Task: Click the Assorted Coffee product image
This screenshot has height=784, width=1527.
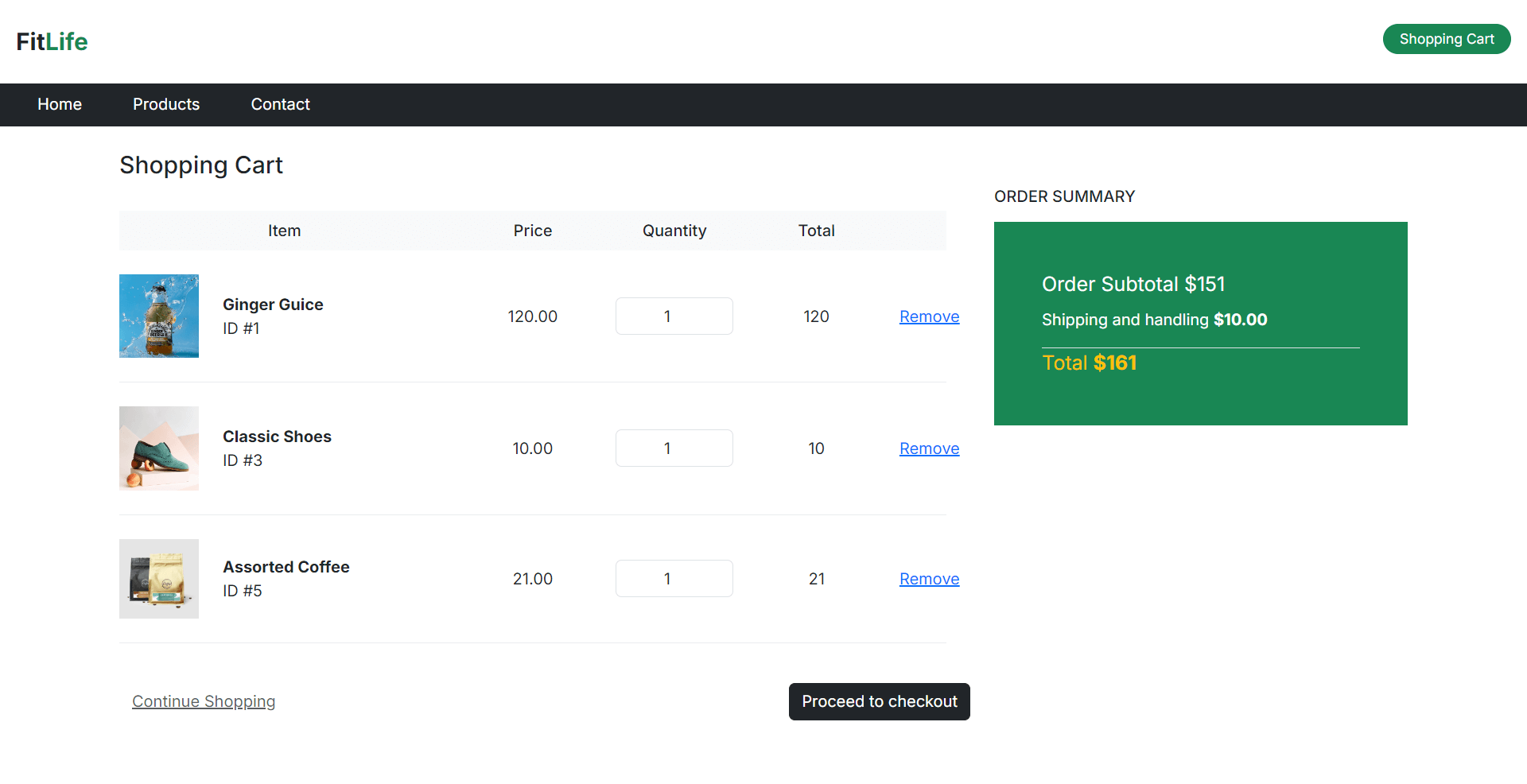Action: pyautogui.click(x=159, y=579)
